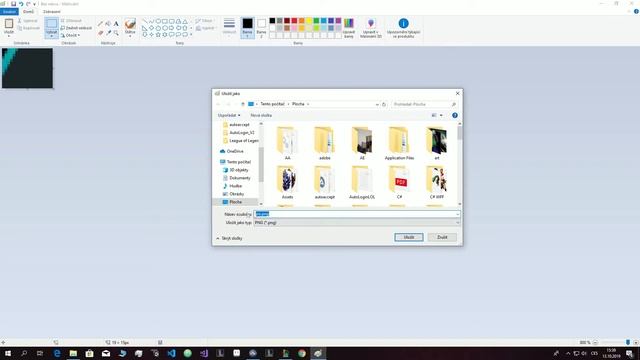640x360 pixels.
Task: Click the refresh icon beside address bar
Action: click(x=384, y=104)
